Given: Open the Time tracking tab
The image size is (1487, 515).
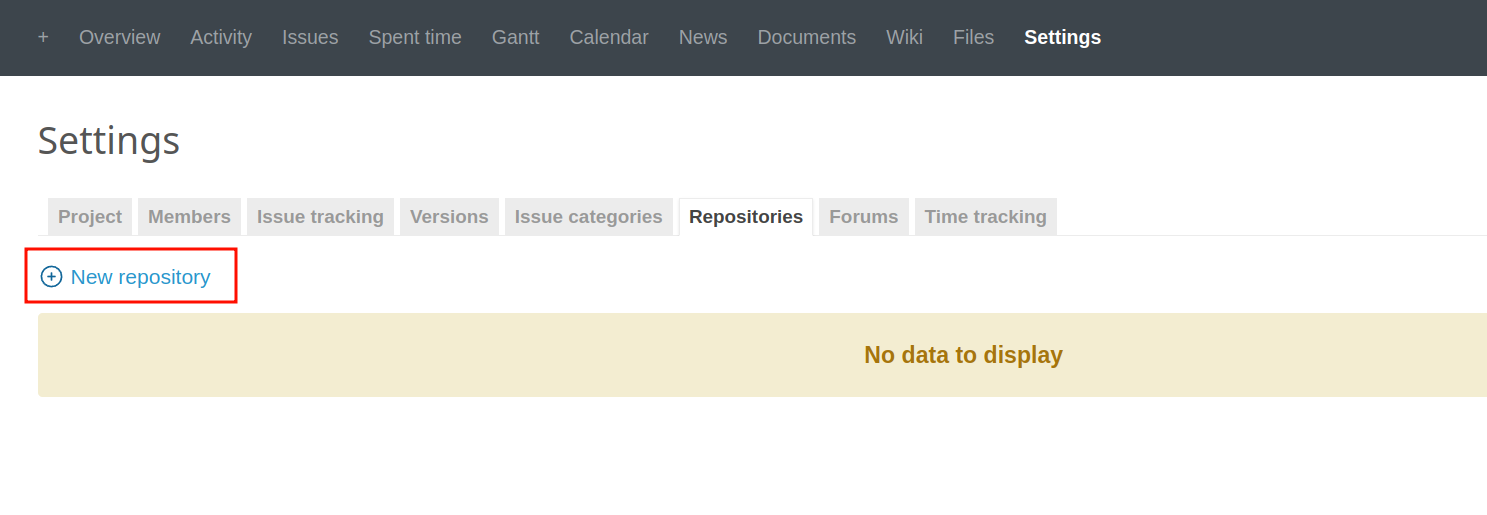Looking at the screenshot, I should [x=985, y=217].
